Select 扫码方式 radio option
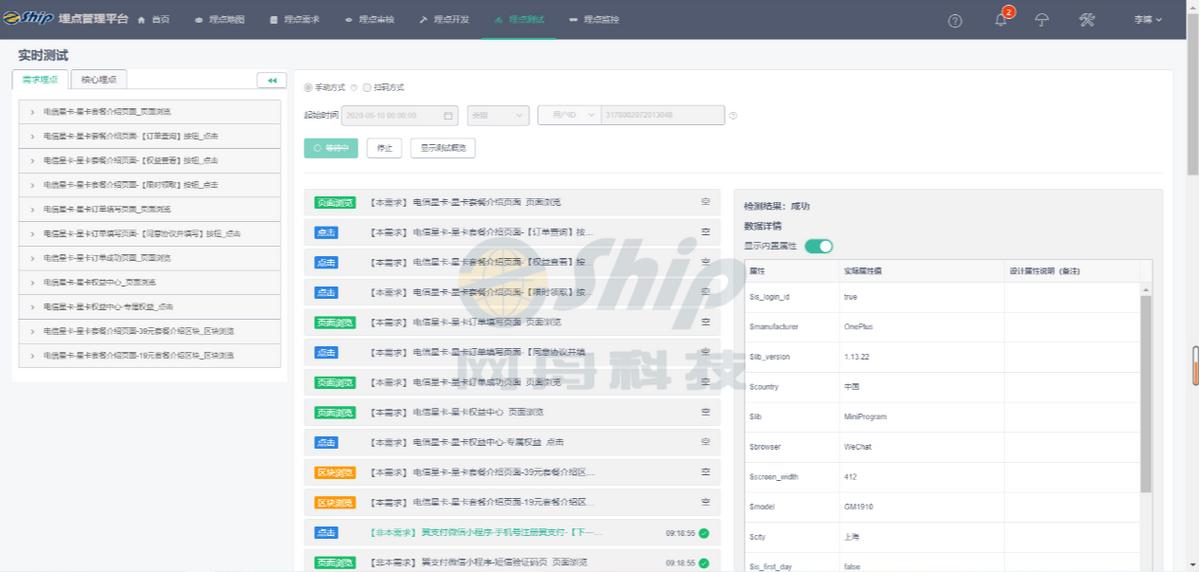Image resolution: width=1200 pixels, height=572 pixels. point(367,88)
